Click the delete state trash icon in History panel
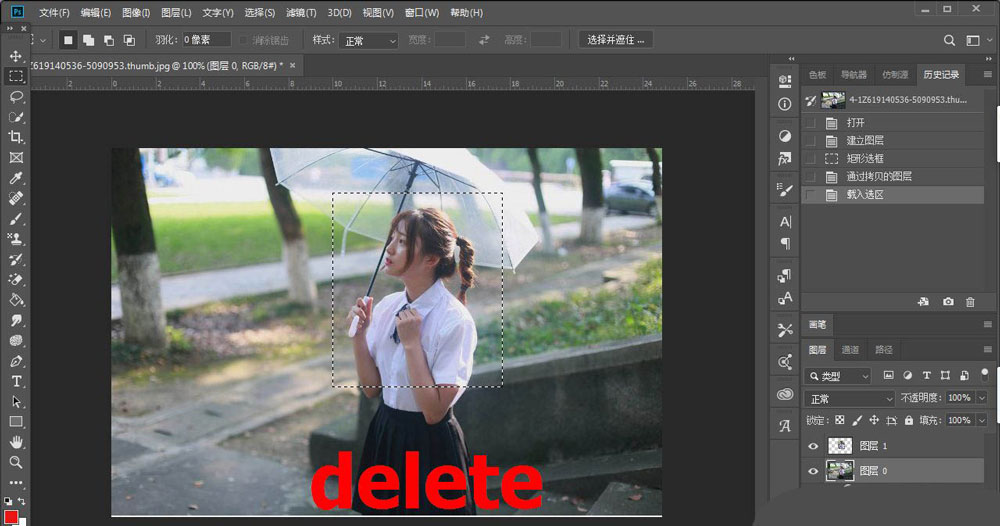Image resolution: width=1000 pixels, height=526 pixels. [970, 302]
